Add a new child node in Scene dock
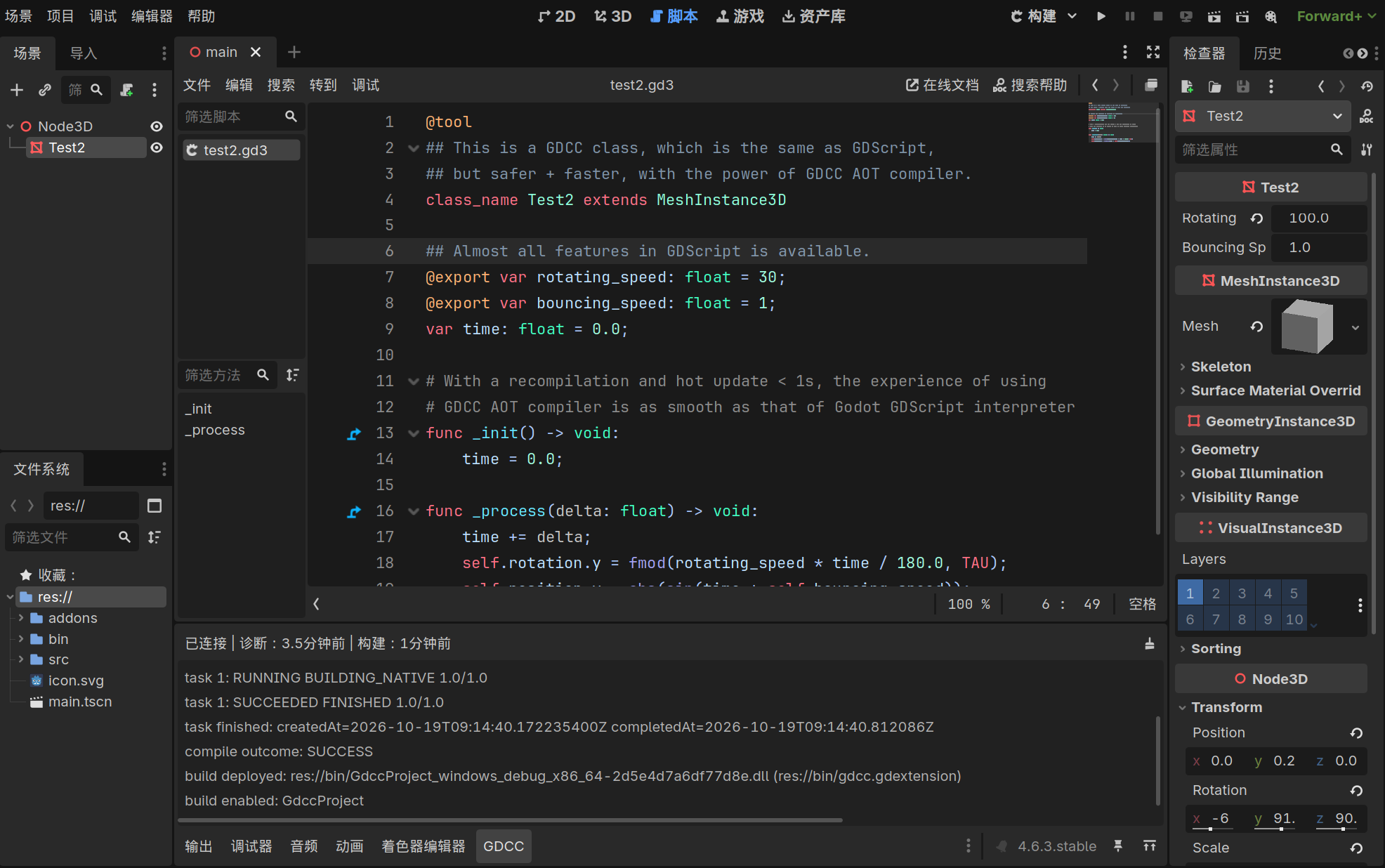This screenshot has width=1385, height=868. tap(17, 90)
